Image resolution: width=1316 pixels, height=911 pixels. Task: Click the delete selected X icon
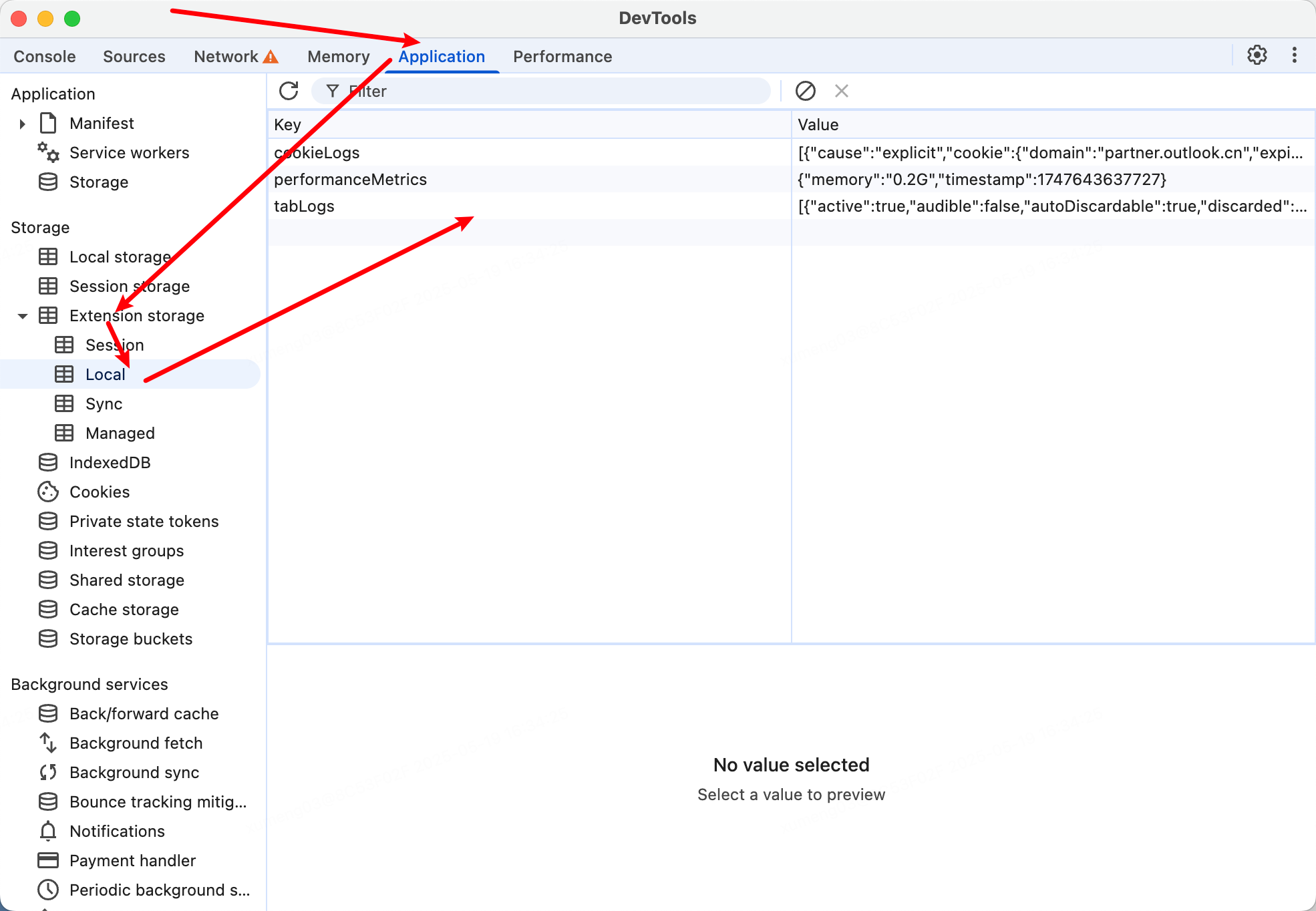click(841, 91)
